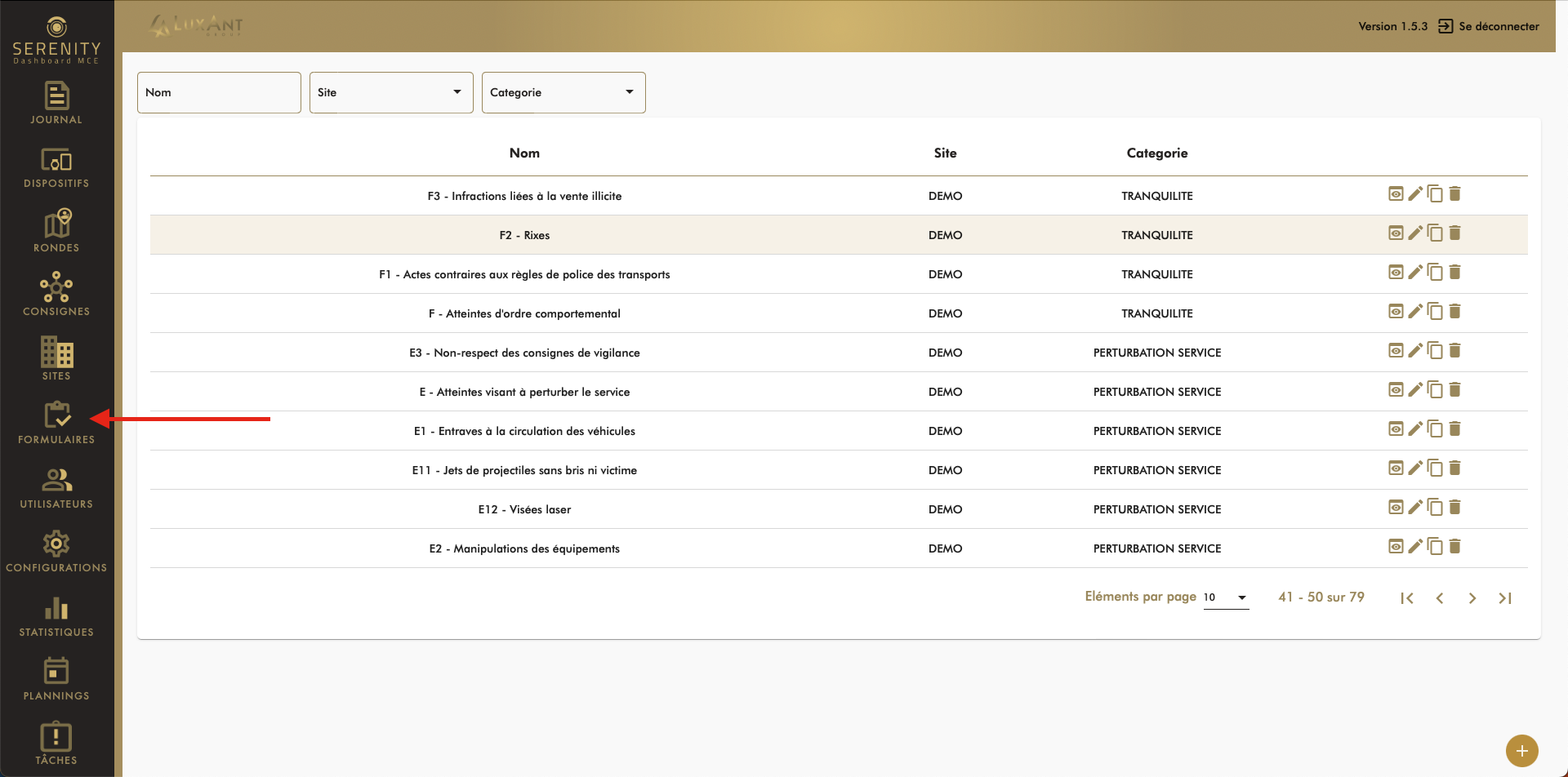Go to Dispositifs in the sidebar
This screenshot has height=777, width=1568.
click(x=56, y=167)
